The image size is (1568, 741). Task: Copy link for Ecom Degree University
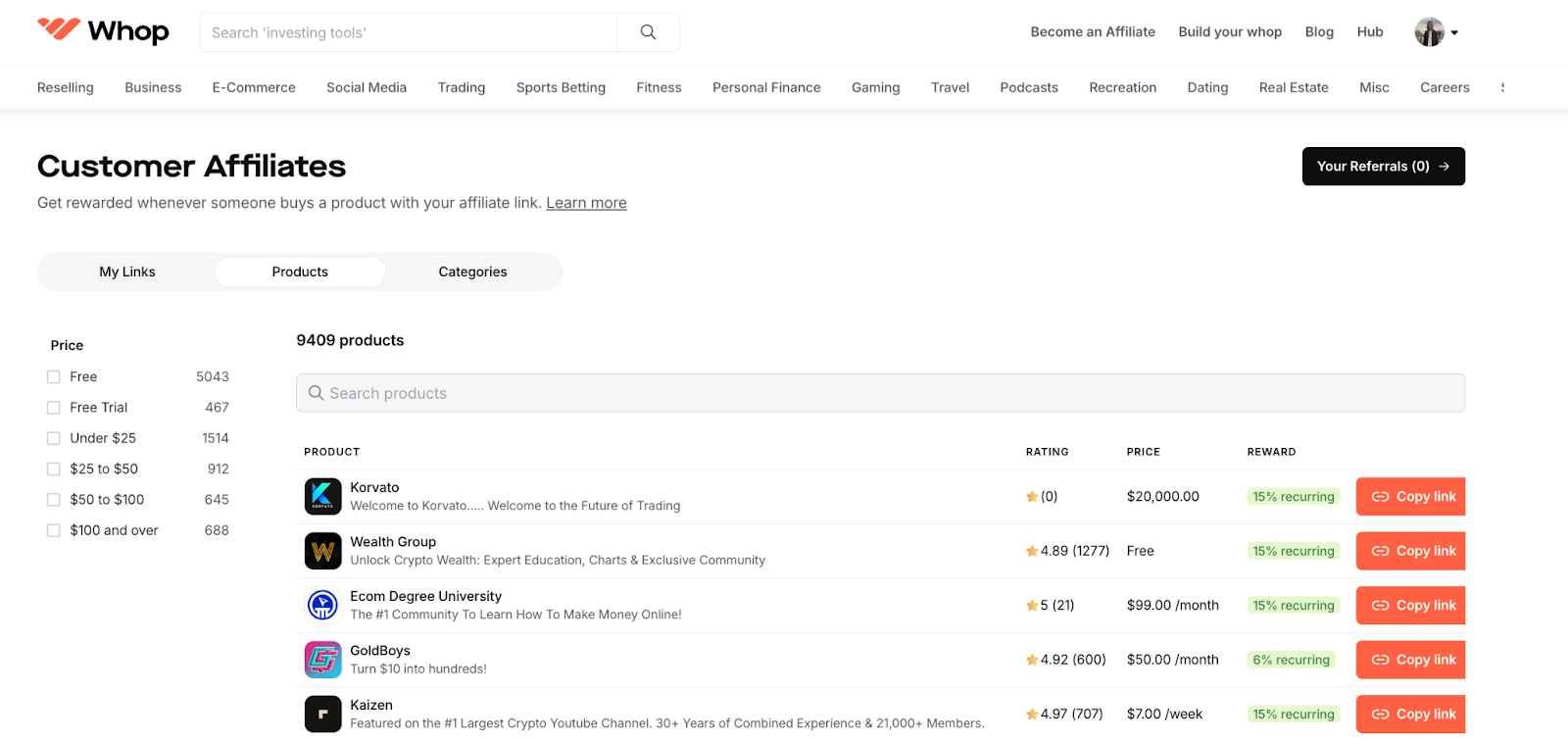(x=1410, y=605)
